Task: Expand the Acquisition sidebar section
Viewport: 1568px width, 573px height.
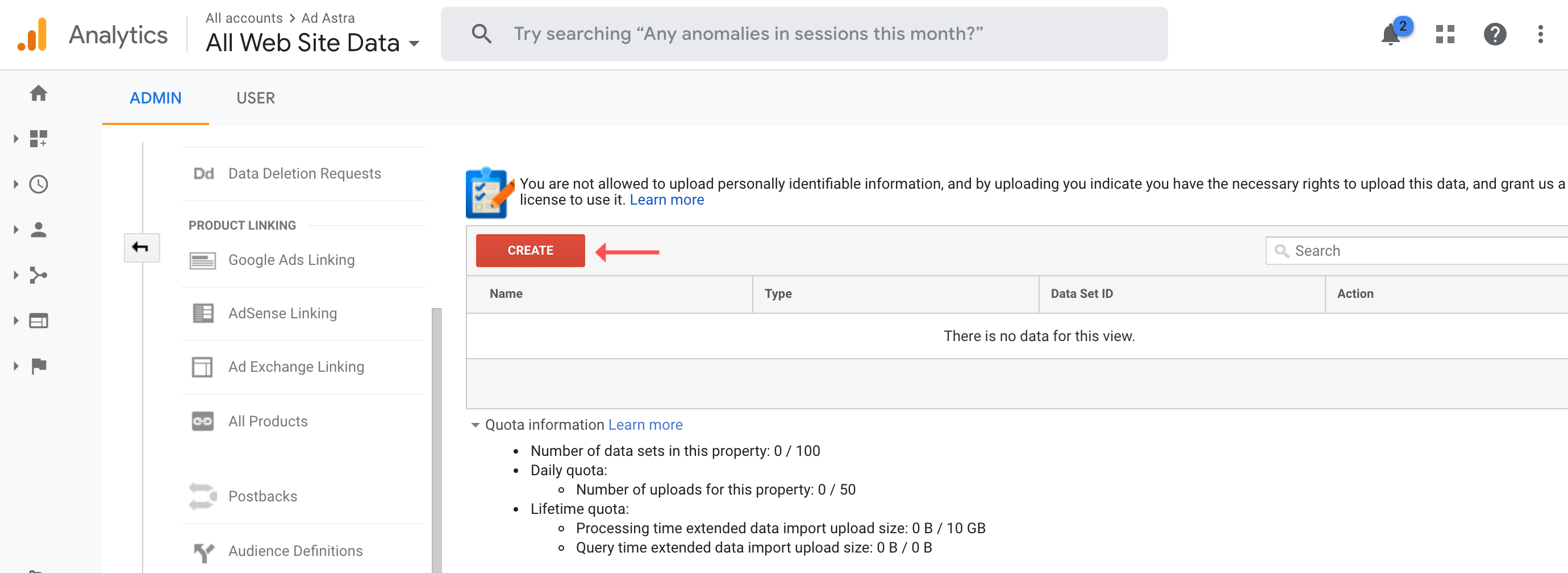Action: coord(16,275)
